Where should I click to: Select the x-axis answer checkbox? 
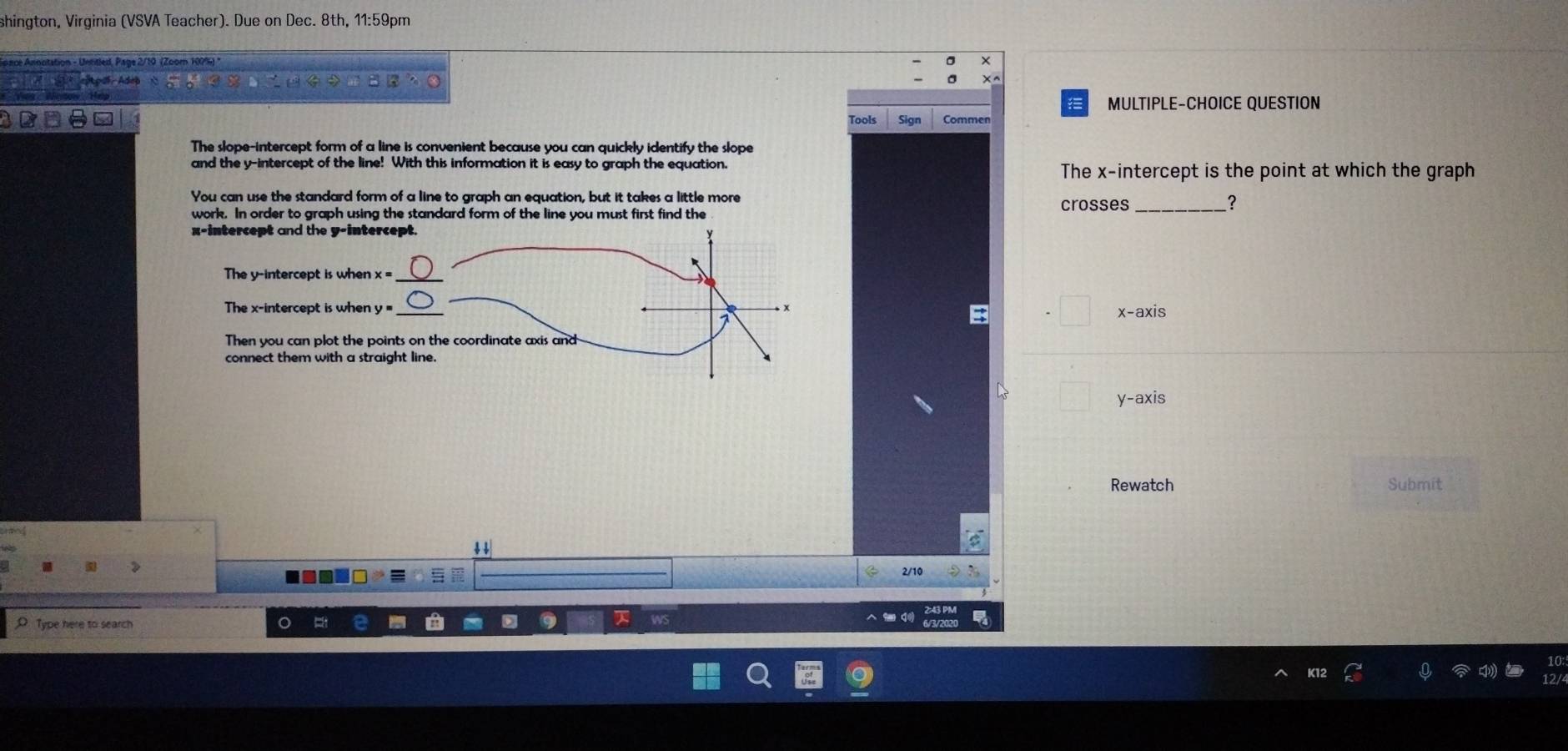pos(1074,310)
